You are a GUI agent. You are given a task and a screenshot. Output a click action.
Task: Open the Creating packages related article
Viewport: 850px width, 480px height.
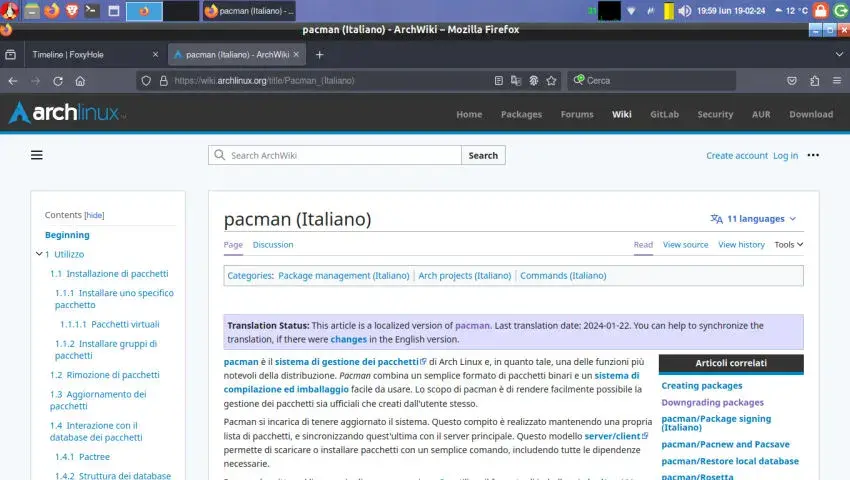click(701, 386)
